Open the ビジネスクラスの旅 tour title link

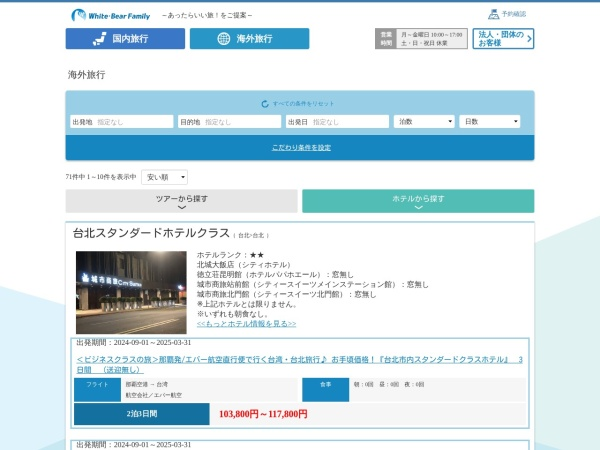click(300, 365)
